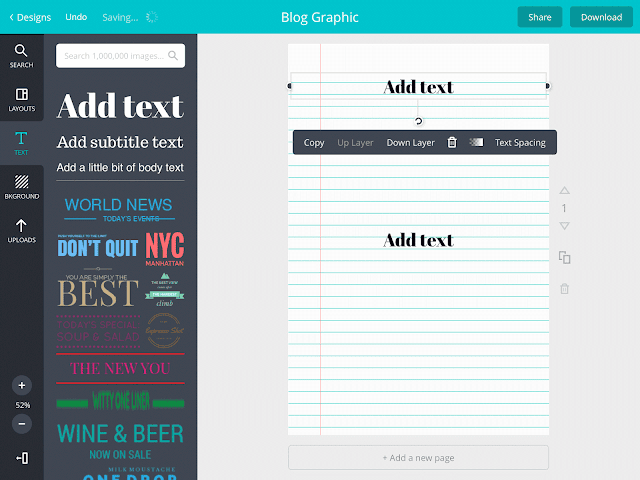Open the Uploads sidebar tab

pyautogui.click(x=21, y=231)
